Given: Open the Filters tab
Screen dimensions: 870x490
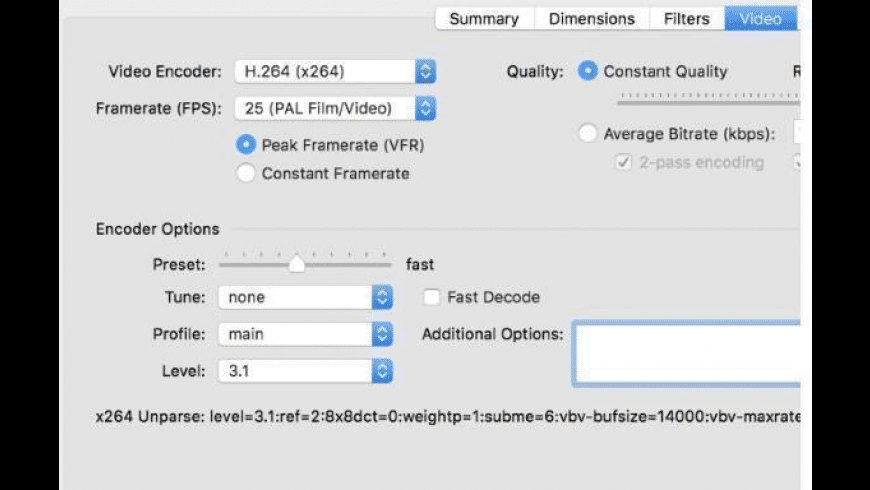Looking at the screenshot, I should coord(686,19).
